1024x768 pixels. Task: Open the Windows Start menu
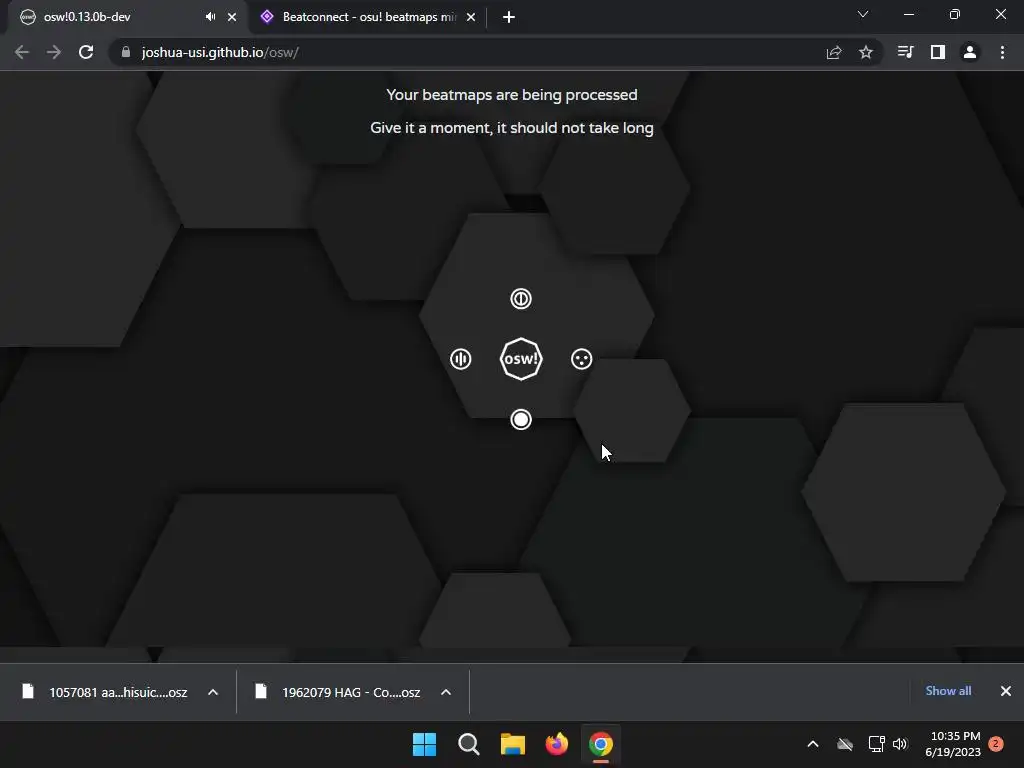click(424, 744)
